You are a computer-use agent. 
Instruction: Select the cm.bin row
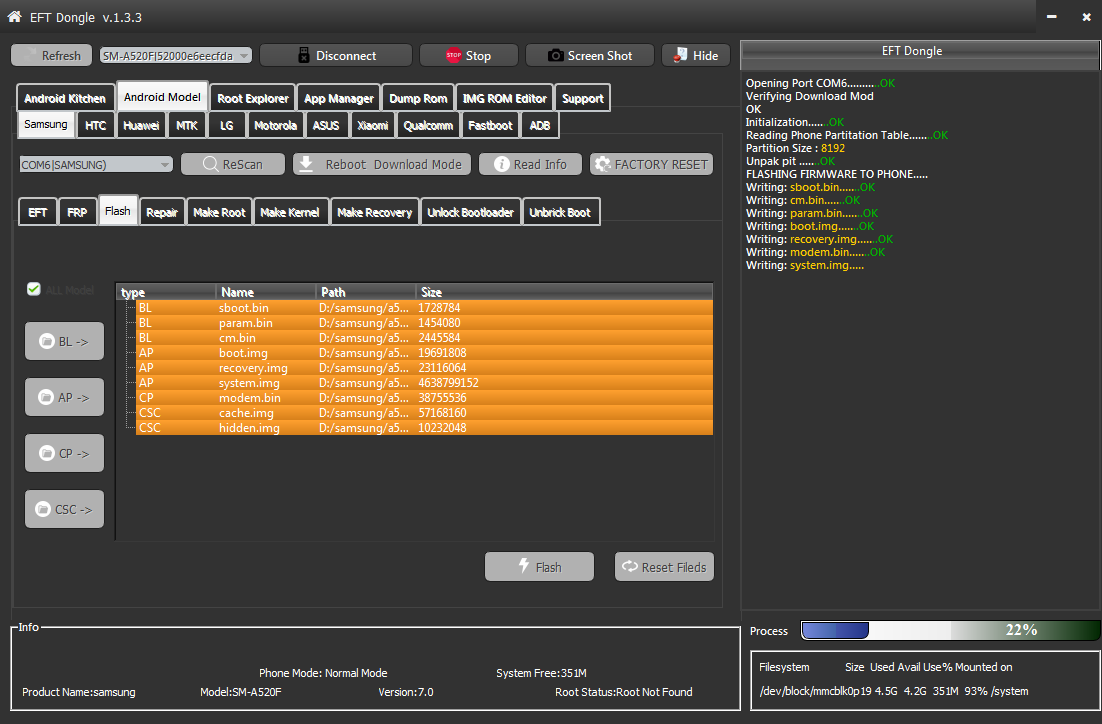coord(424,338)
